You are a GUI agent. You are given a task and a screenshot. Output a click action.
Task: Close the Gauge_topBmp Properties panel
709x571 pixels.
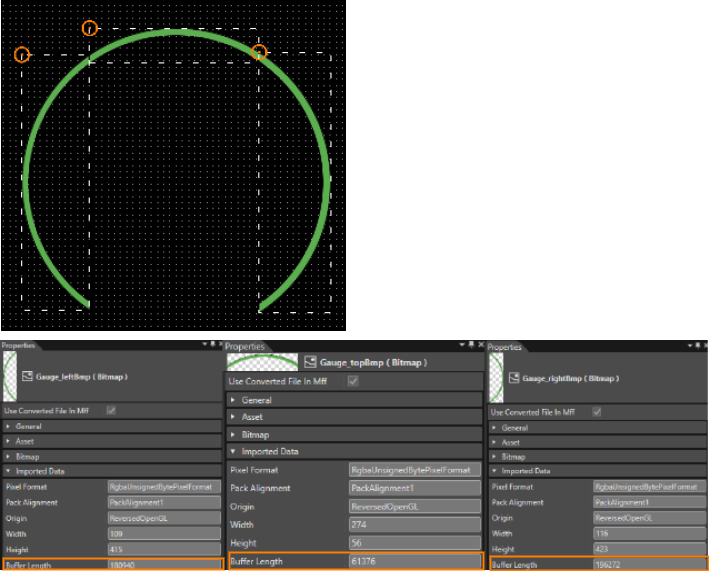(481, 345)
